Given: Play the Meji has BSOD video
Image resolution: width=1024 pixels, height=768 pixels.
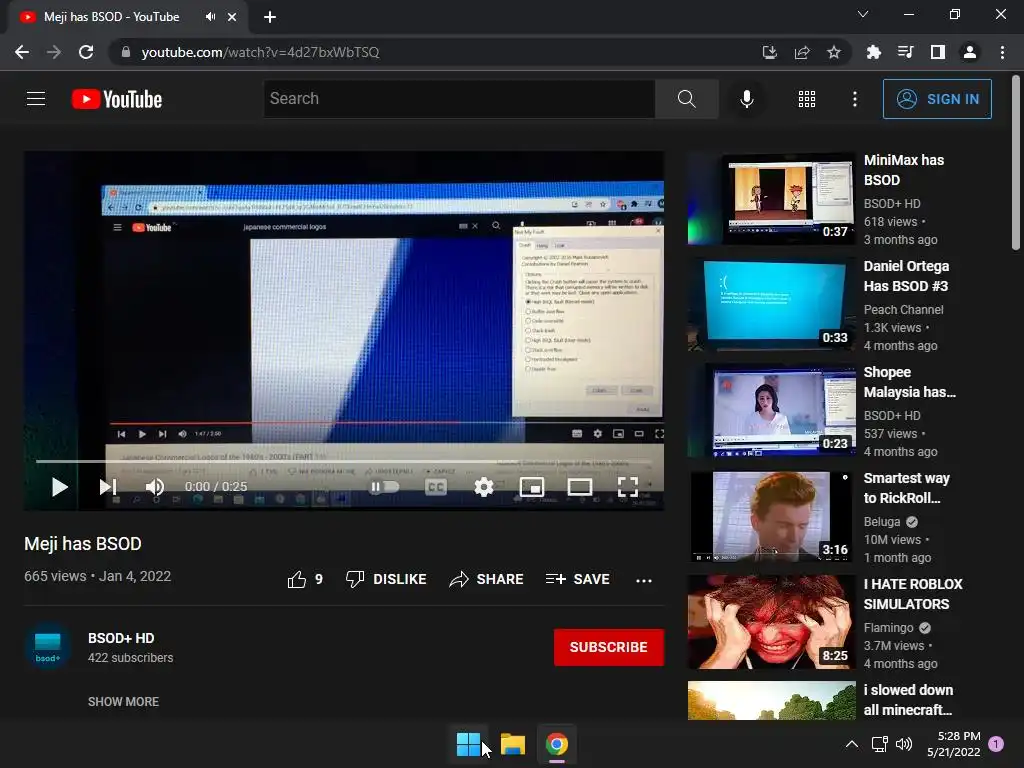Looking at the screenshot, I should pyautogui.click(x=59, y=487).
